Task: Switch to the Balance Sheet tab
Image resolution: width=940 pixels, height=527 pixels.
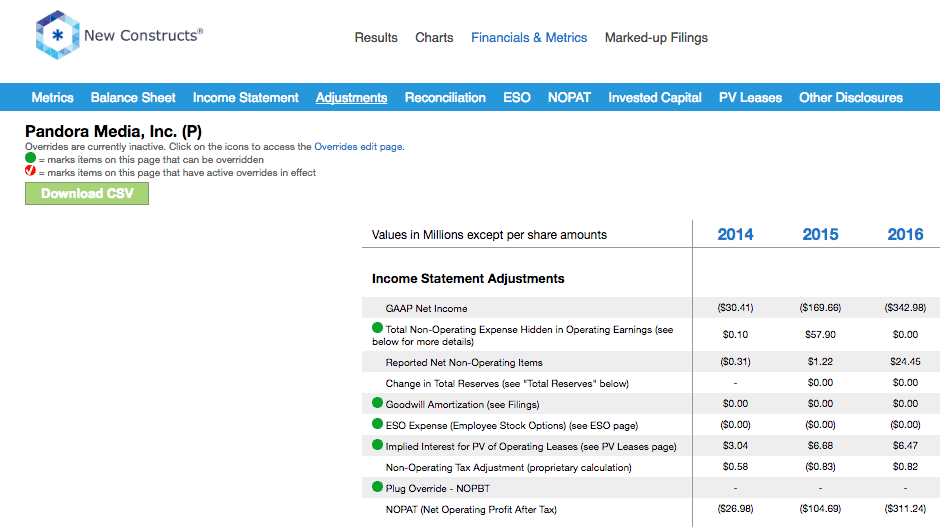Action: pyautogui.click(x=133, y=97)
